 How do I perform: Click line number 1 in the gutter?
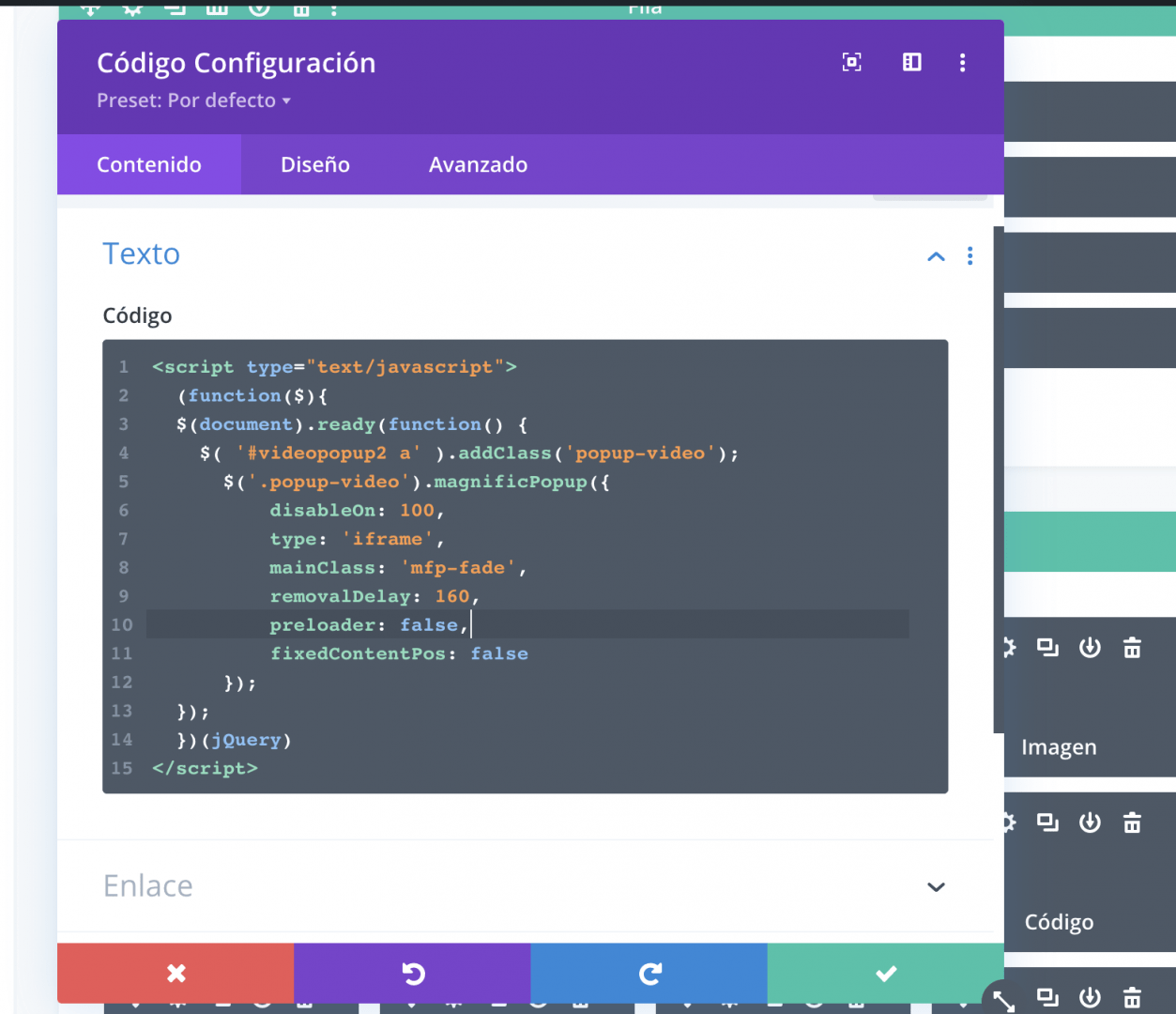click(x=123, y=367)
